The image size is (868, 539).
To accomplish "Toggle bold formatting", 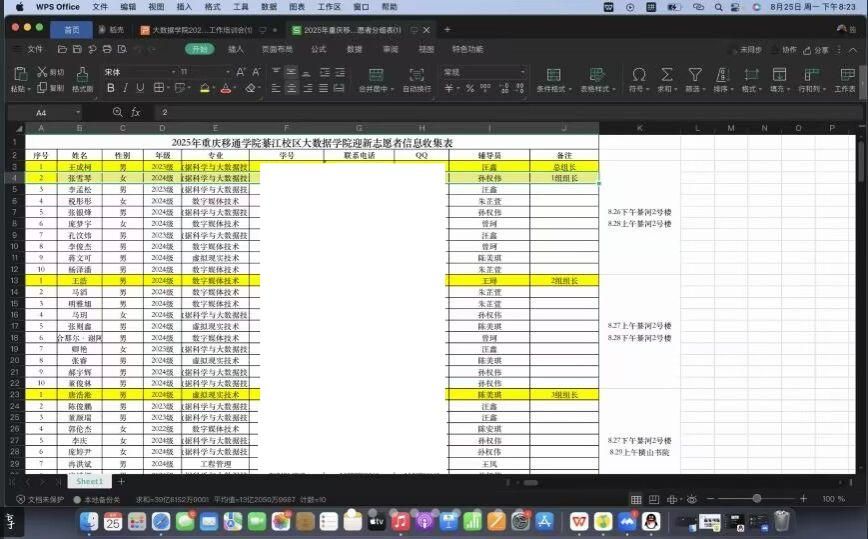I will click(x=109, y=89).
